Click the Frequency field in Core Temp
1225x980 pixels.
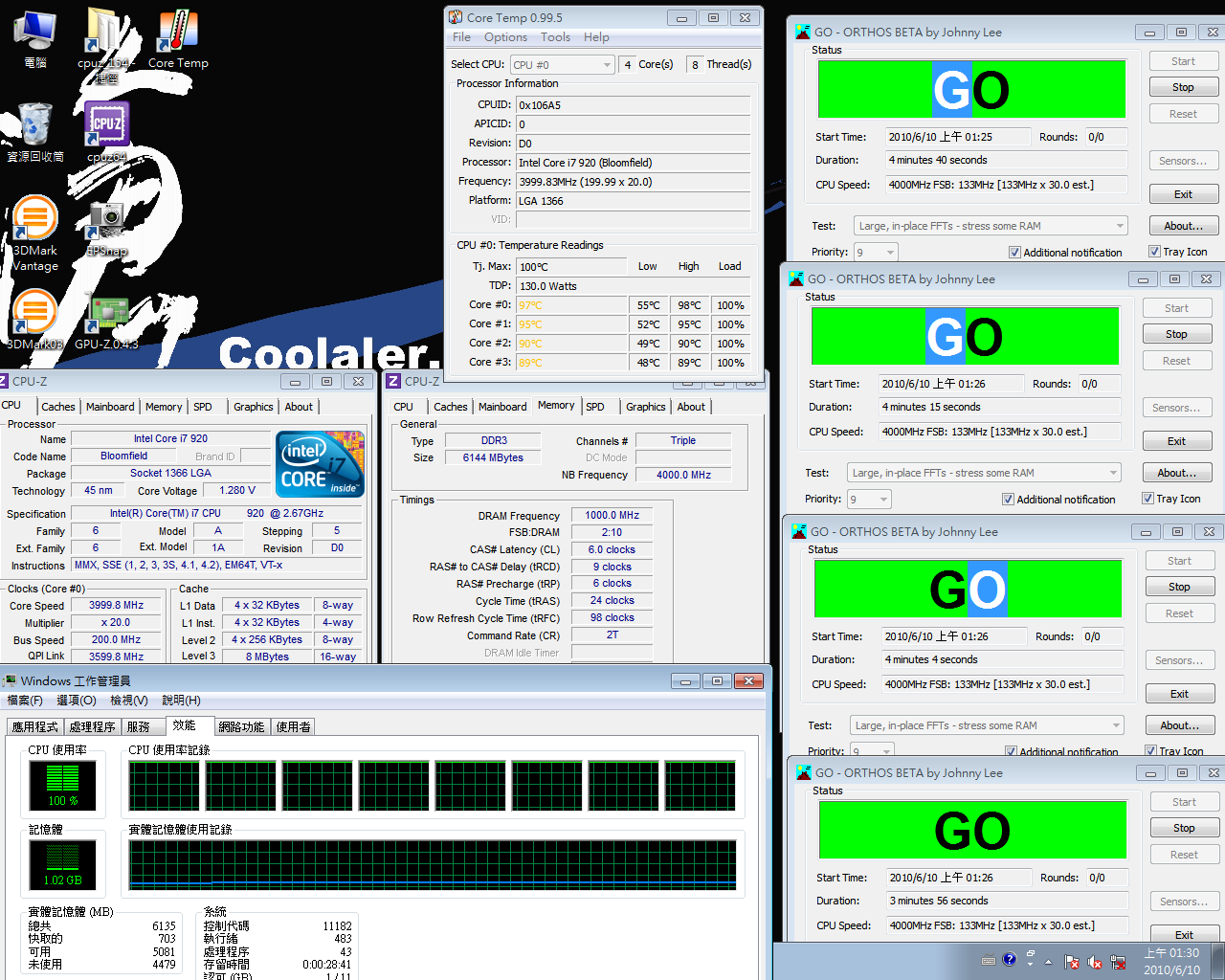pyautogui.click(x=633, y=182)
